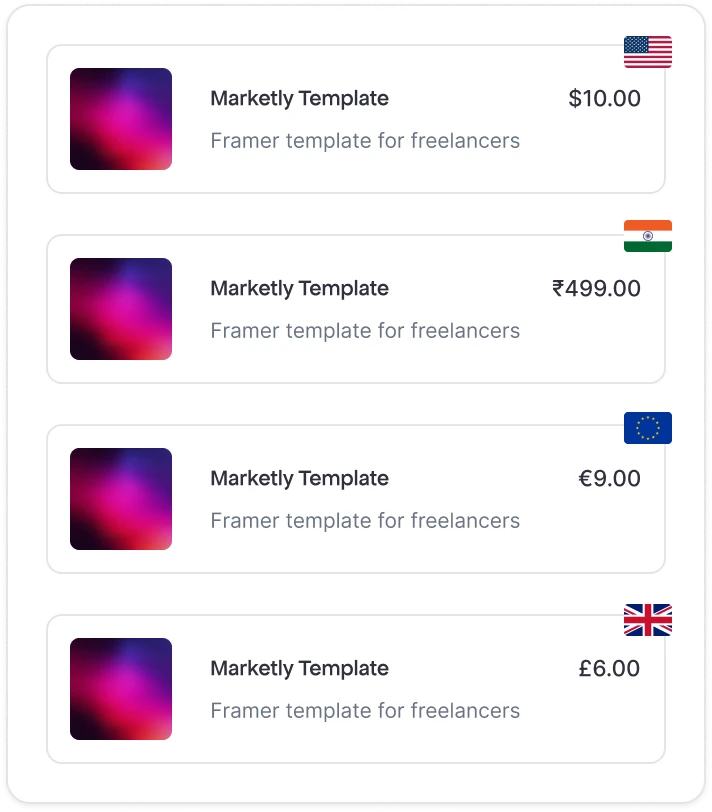Click the gradient thumbnail on the USD card

(x=121, y=118)
